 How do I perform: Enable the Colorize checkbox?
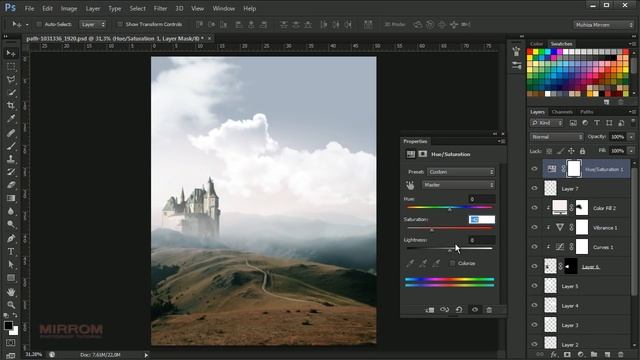tap(452, 263)
